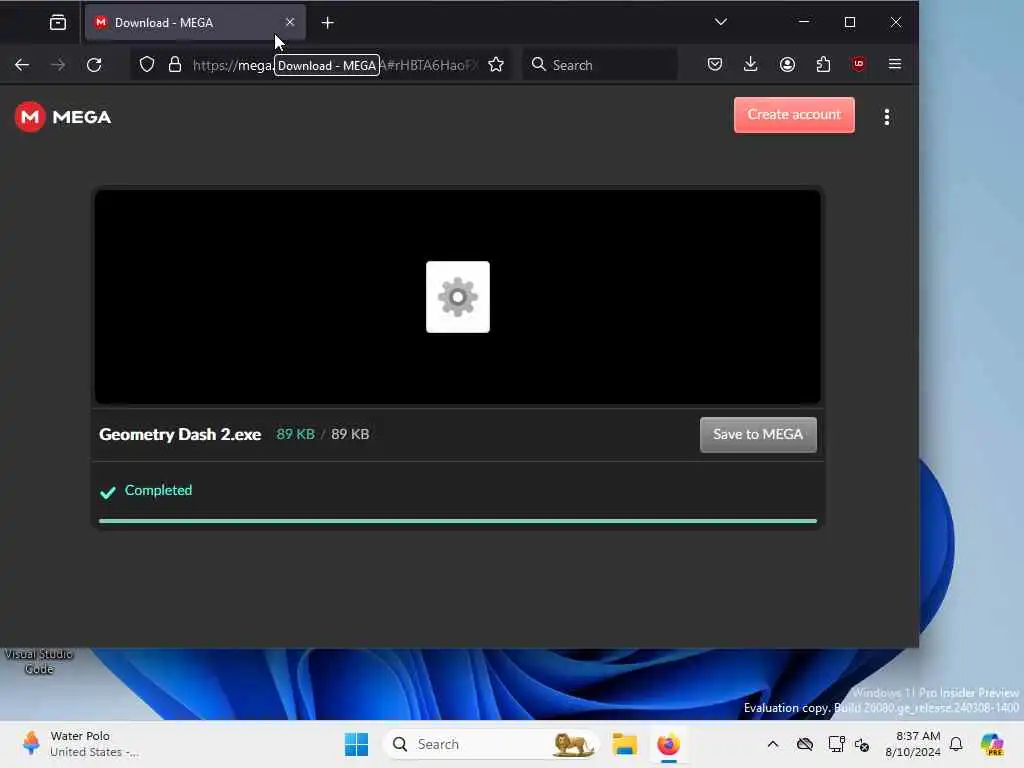This screenshot has width=1024, height=768.
Task: Go back to the previous page
Action: [x=22, y=65]
